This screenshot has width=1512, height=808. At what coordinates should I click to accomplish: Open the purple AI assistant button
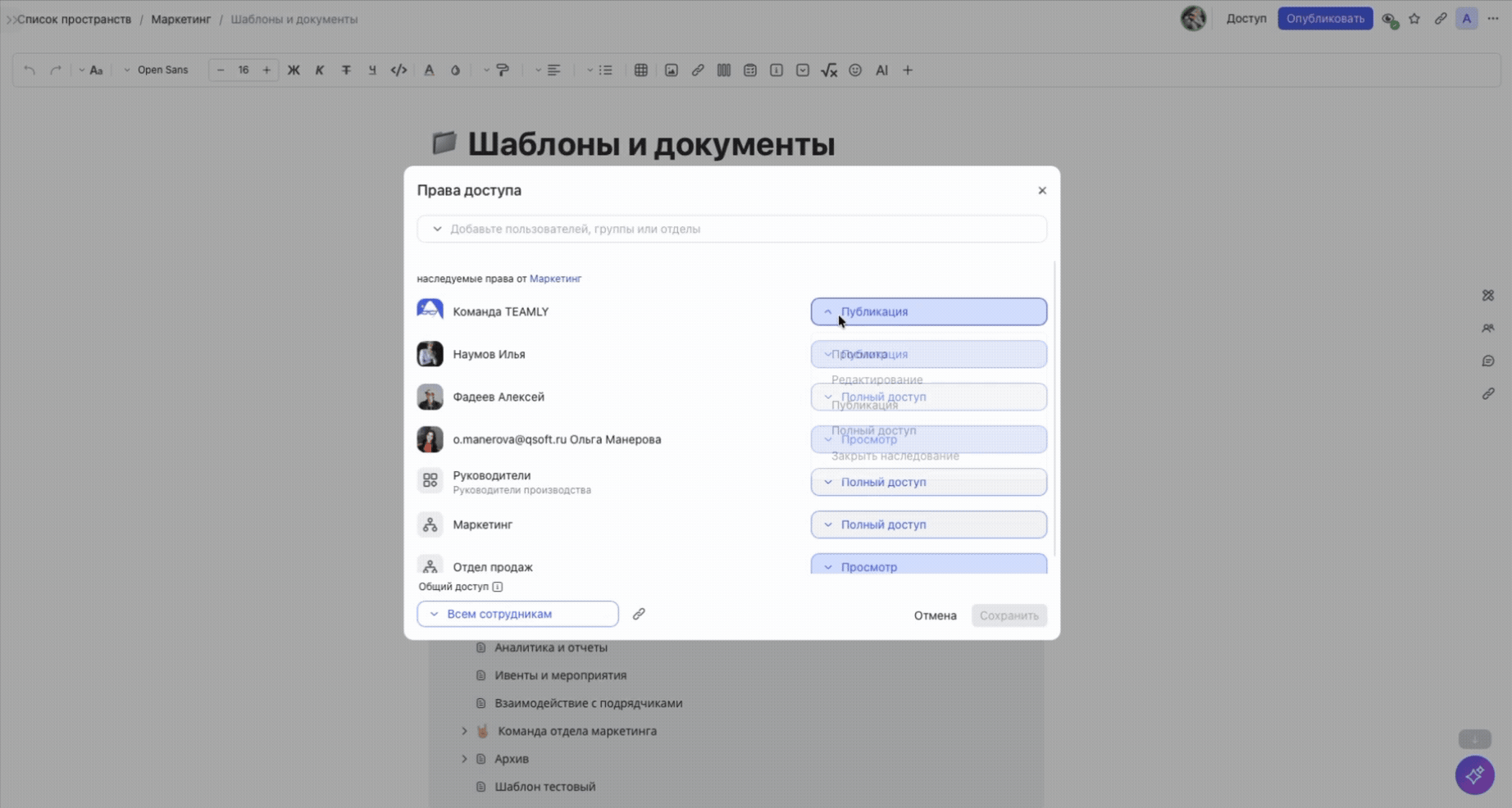(x=1474, y=774)
